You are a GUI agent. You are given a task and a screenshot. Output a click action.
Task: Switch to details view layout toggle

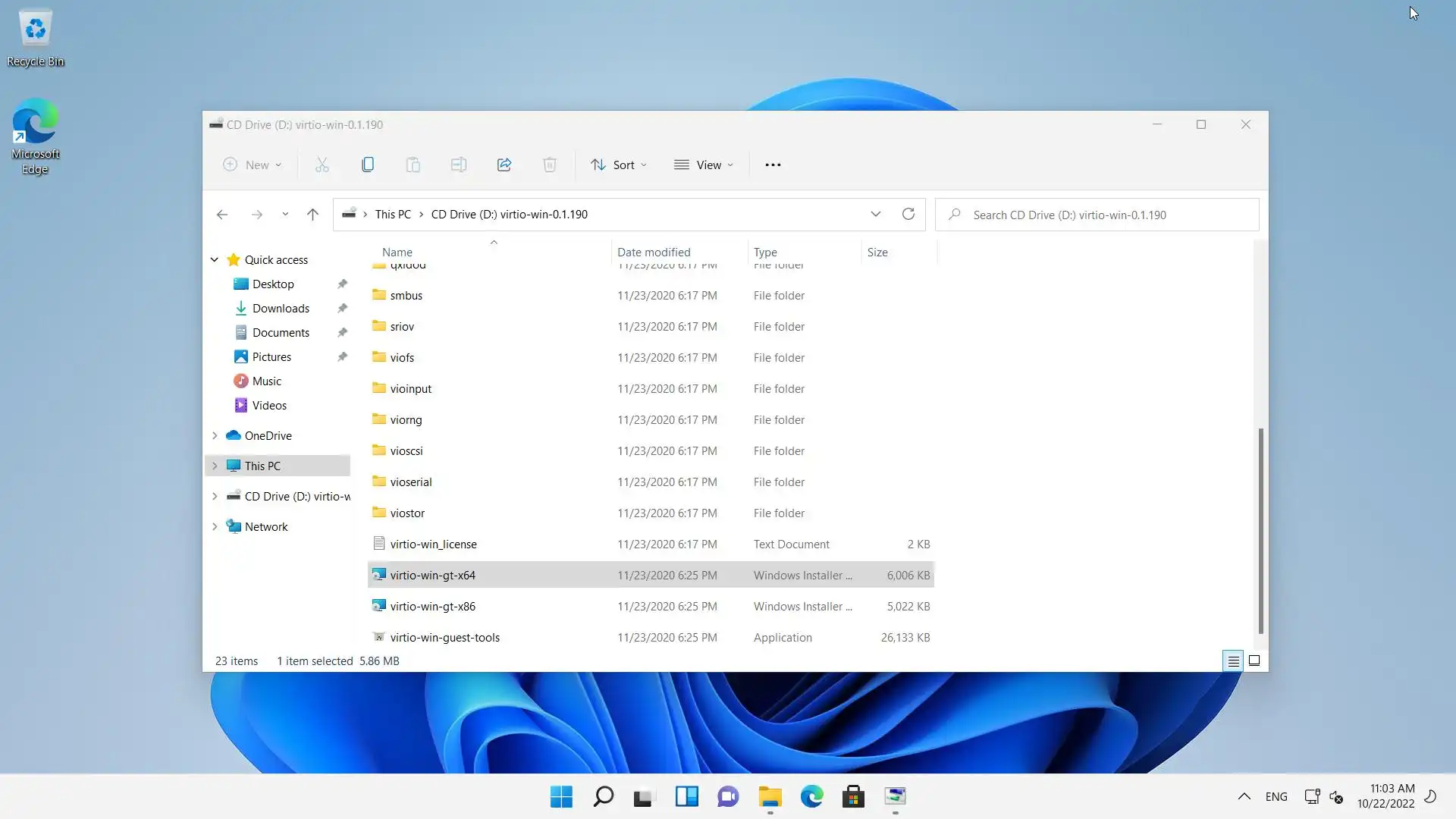pyautogui.click(x=1233, y=661)
